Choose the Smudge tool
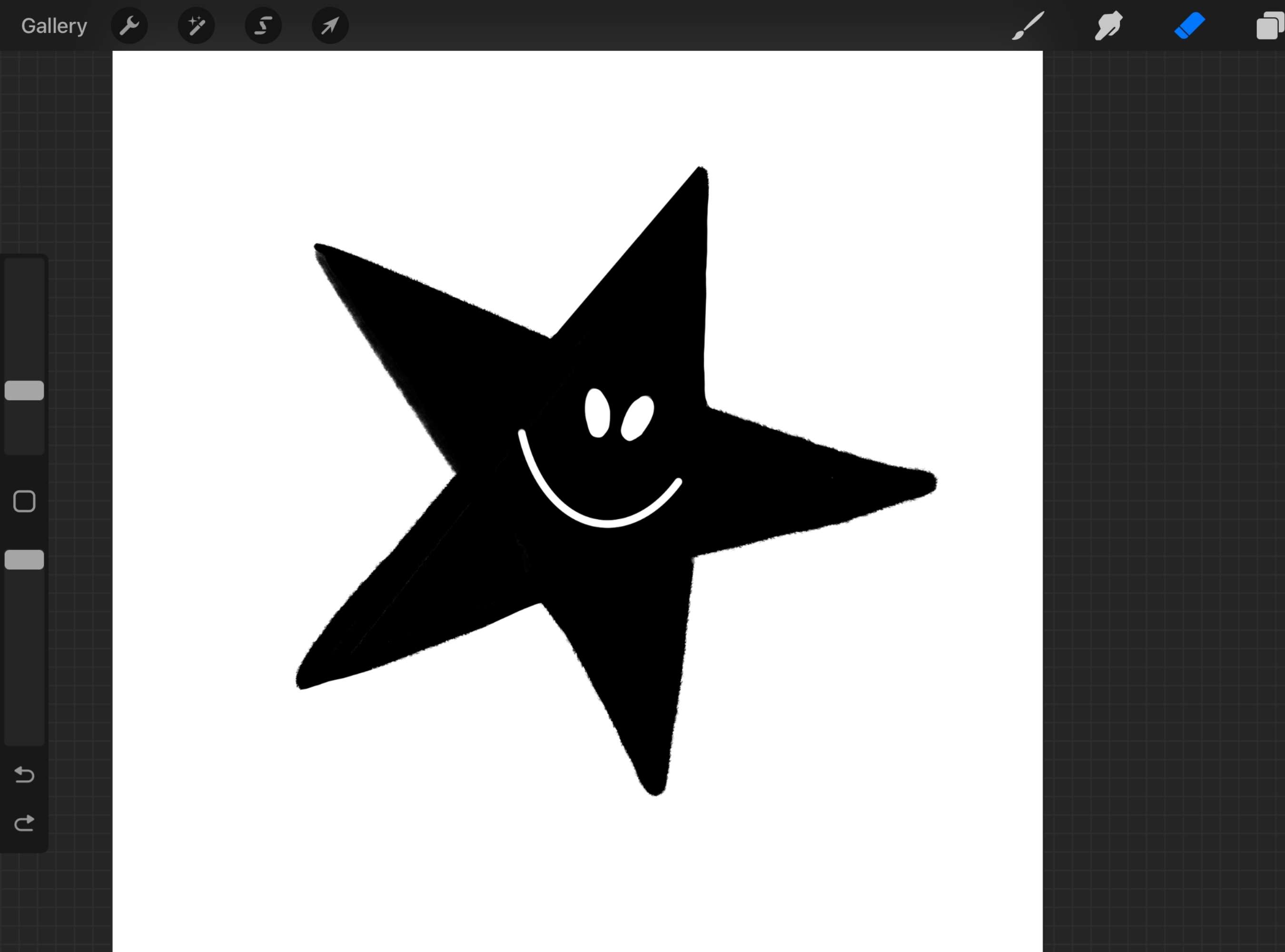Screen dimensions: 1285x952 1107,25
